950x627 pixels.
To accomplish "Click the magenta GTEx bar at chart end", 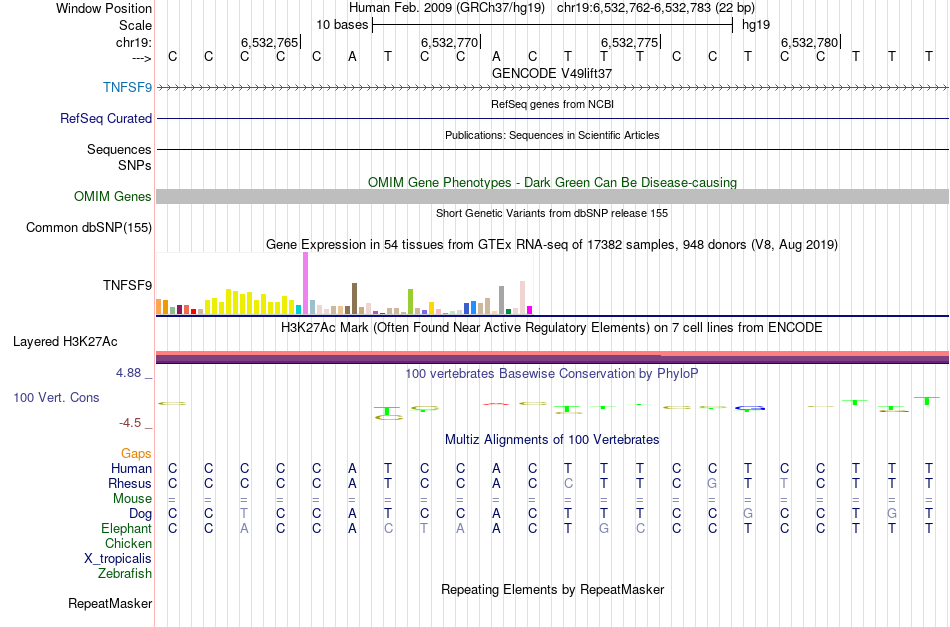I will [x=530, y=310].
